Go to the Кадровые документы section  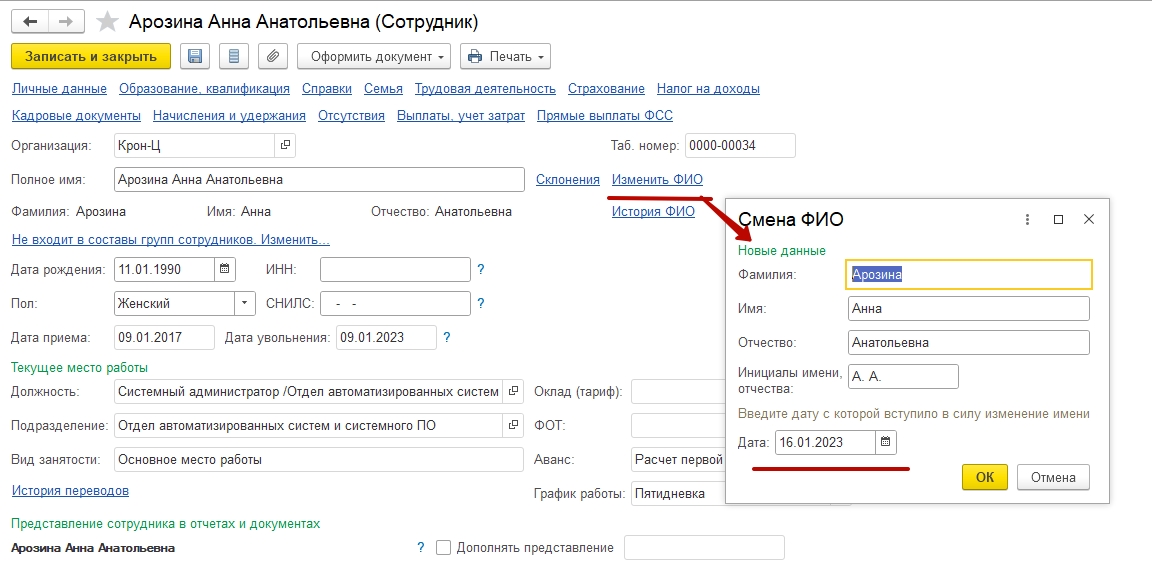[76, 116]
